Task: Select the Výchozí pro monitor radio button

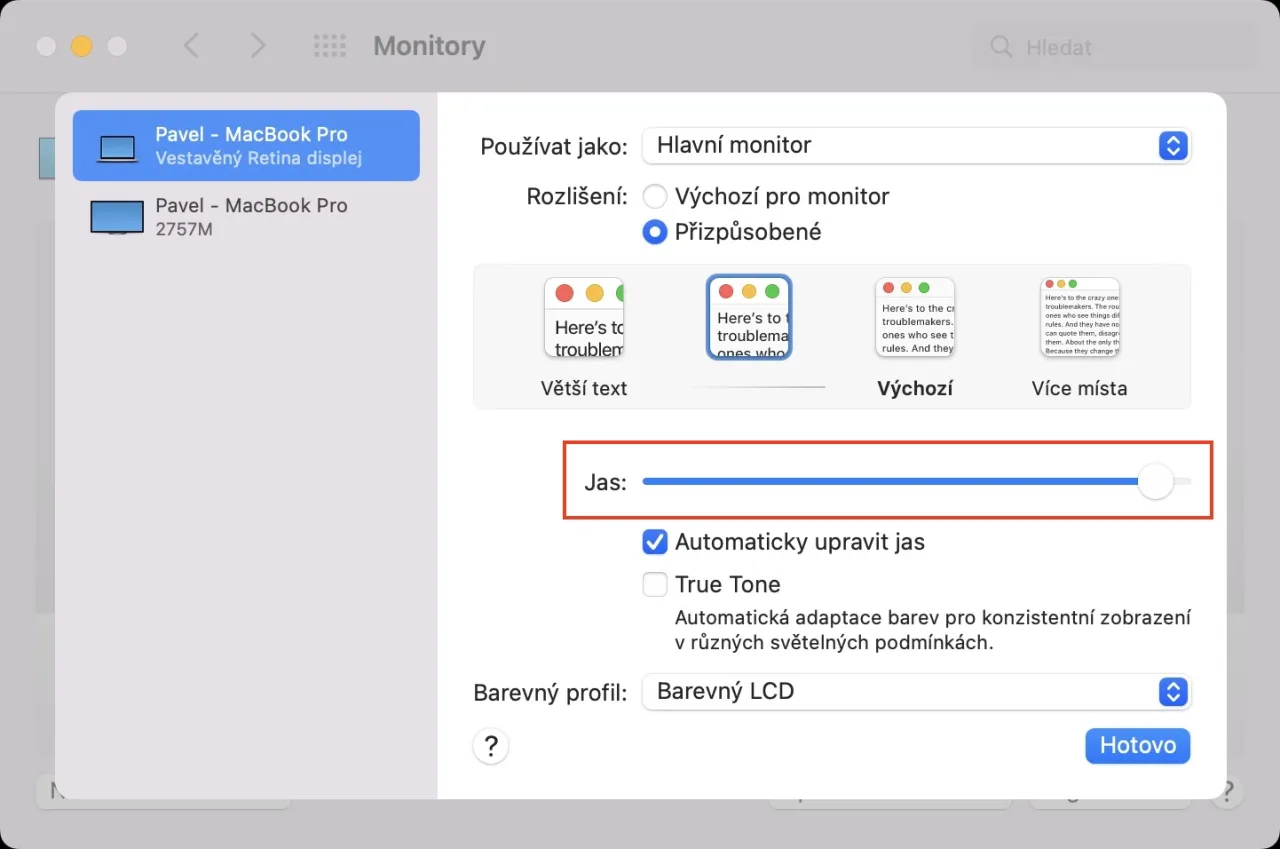Action: 655,196
